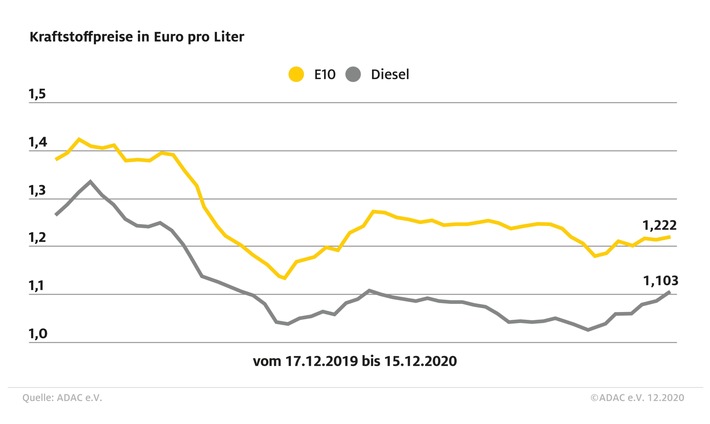Click the yellow E10 legend dot

296,73
